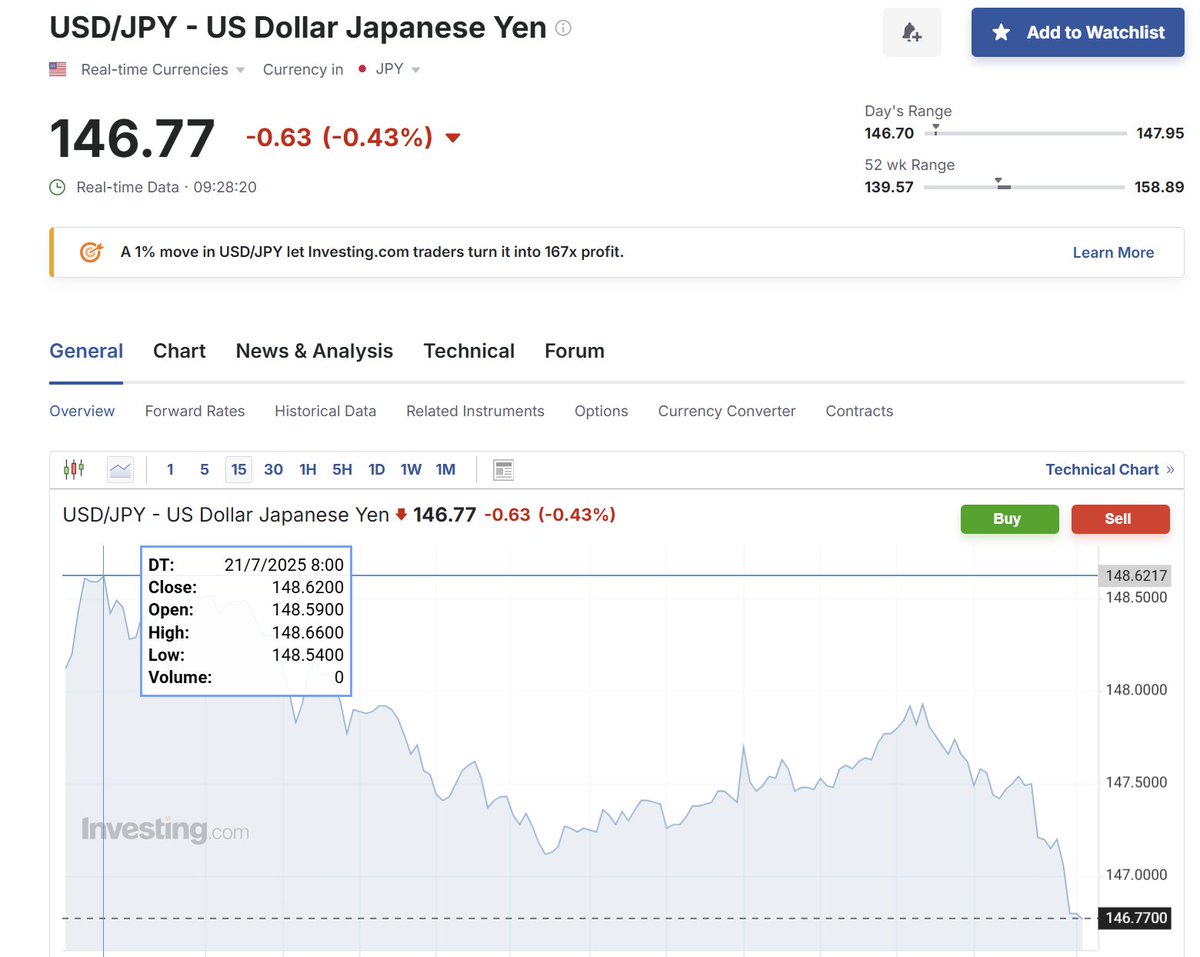The width and height of the screenshot is (1200, 957).
Task: Choose the 5H chart interval
Action: (x=342, y=469)
